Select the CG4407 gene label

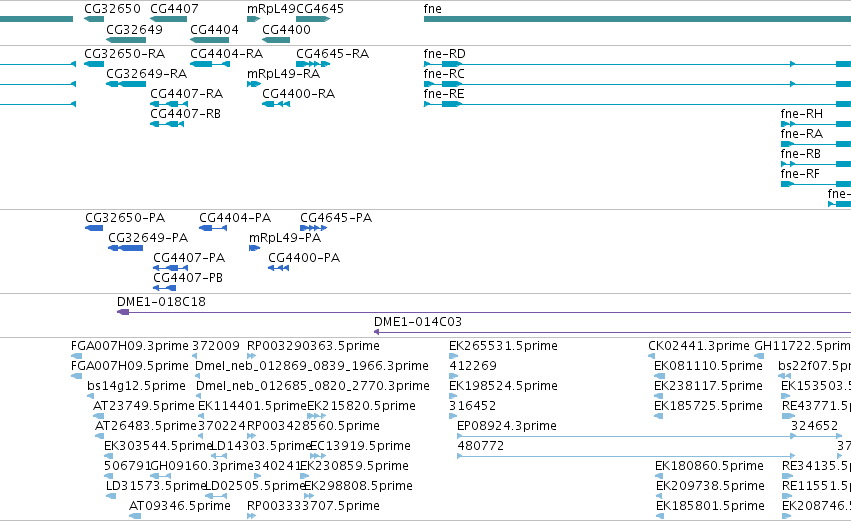(x=174, y=9)
